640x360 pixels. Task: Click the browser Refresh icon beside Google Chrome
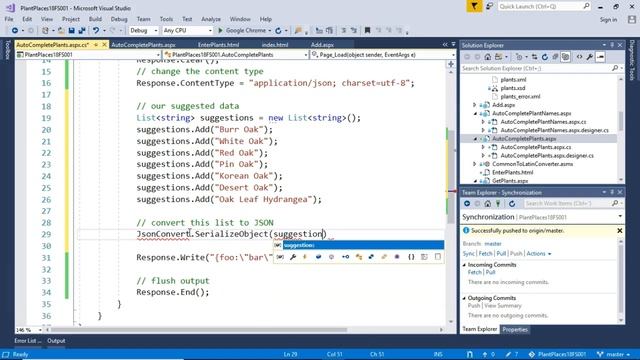278,31
